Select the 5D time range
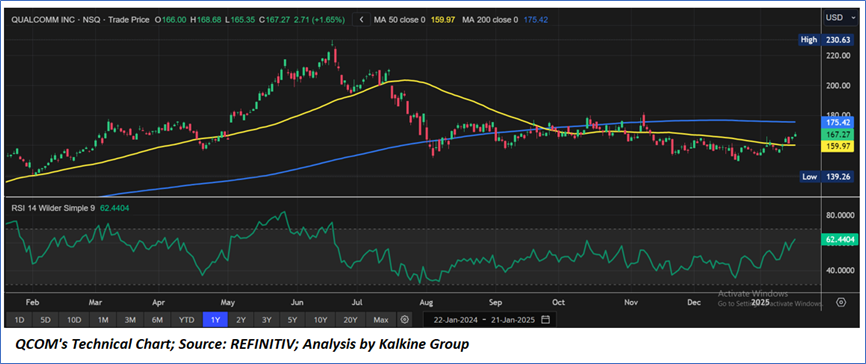This screenshot has height=364, width=866. click(x=46, y=319)
